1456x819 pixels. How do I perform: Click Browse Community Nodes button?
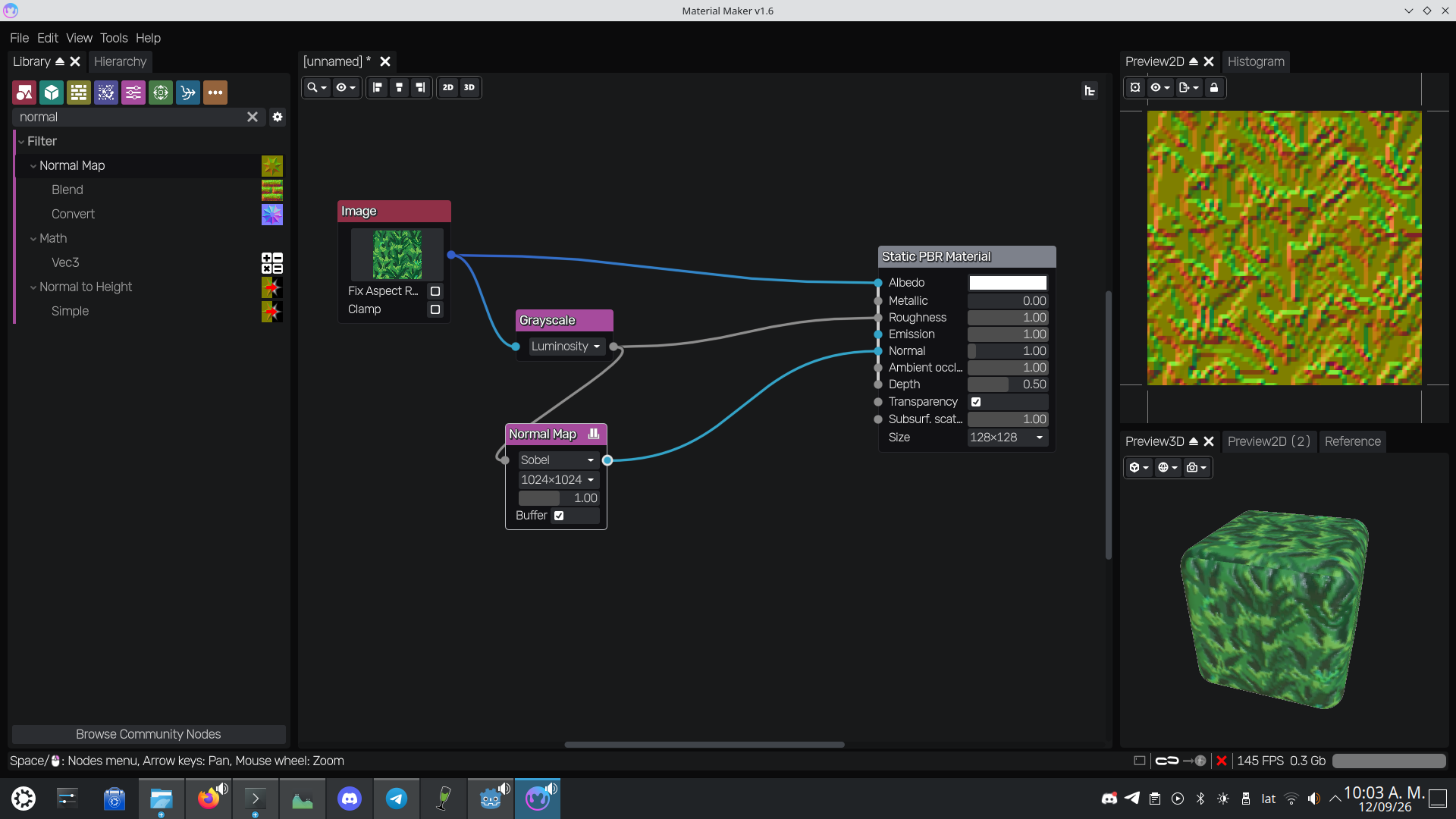tap(149, 734)
